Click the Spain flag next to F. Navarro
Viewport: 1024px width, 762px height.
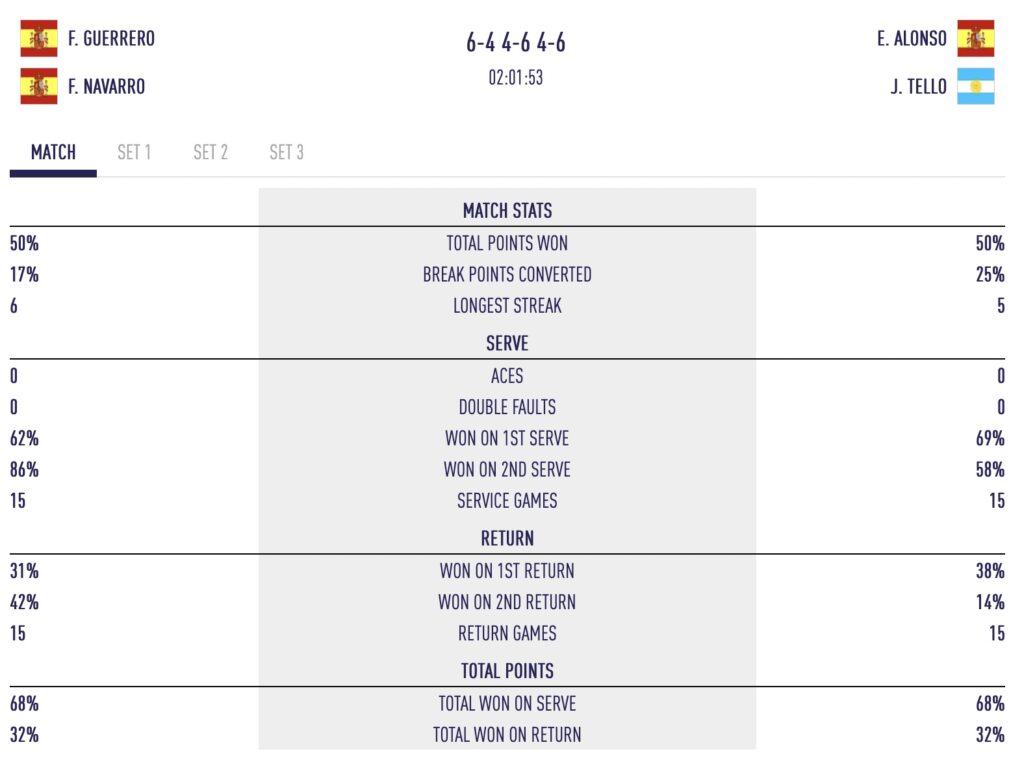click(x=38, y=86)
